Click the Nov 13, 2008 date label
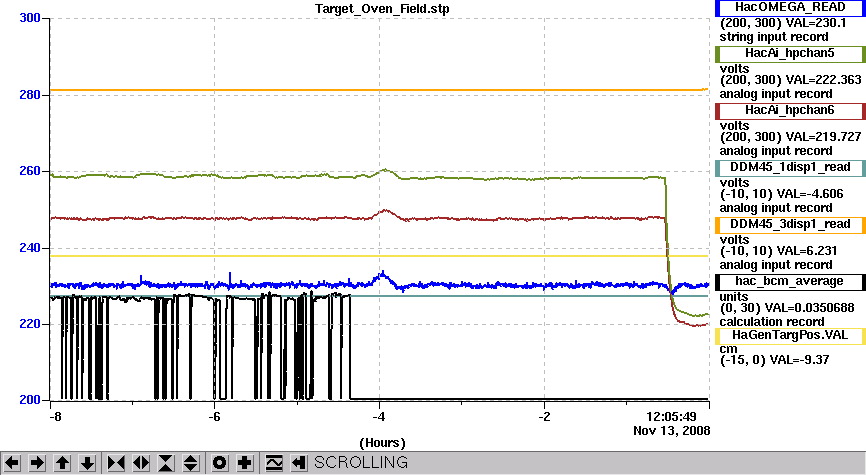Screen dimensions: 866x475 click(672, 431)
